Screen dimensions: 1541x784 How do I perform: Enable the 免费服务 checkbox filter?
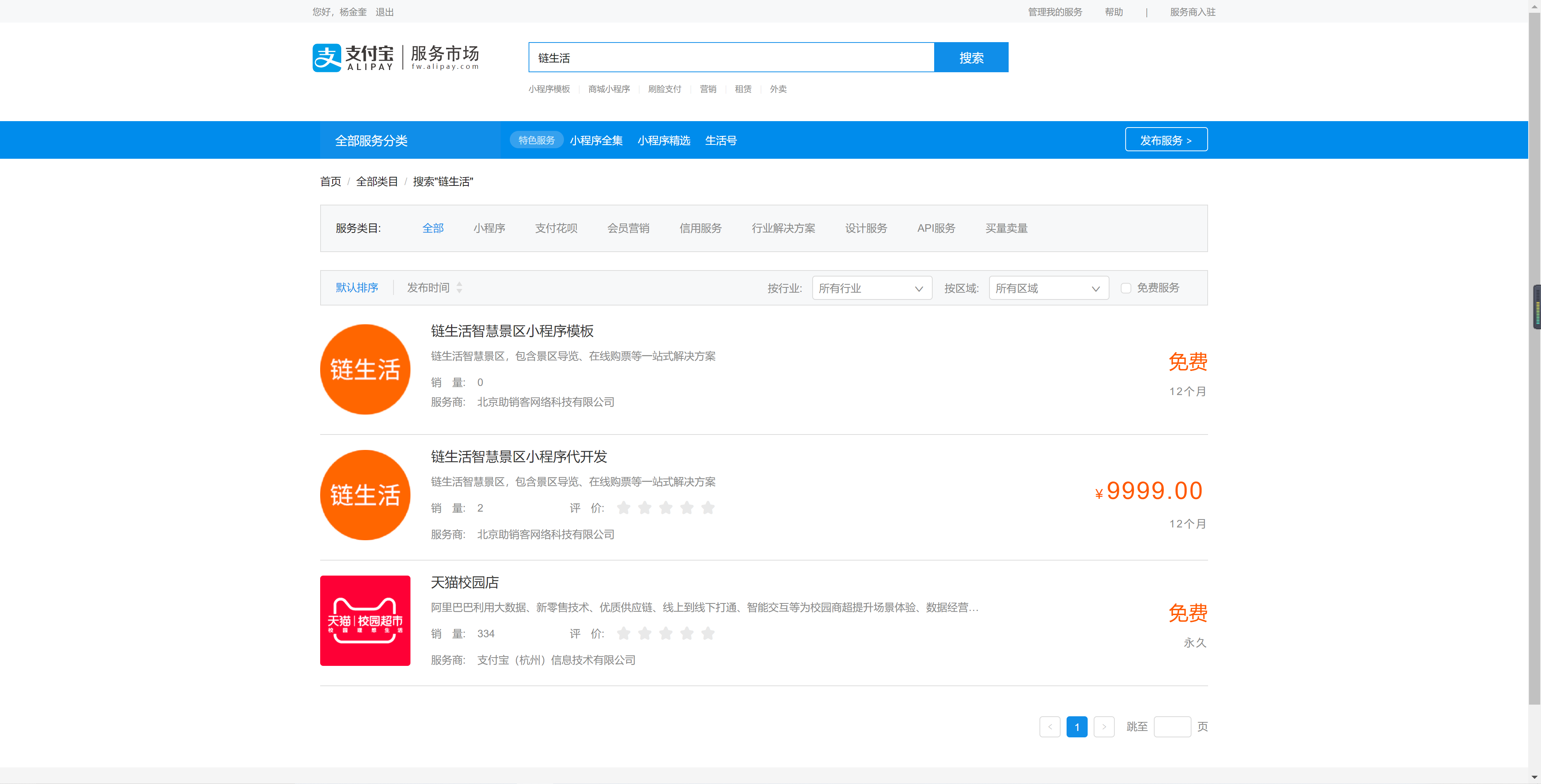(1126, 288)
